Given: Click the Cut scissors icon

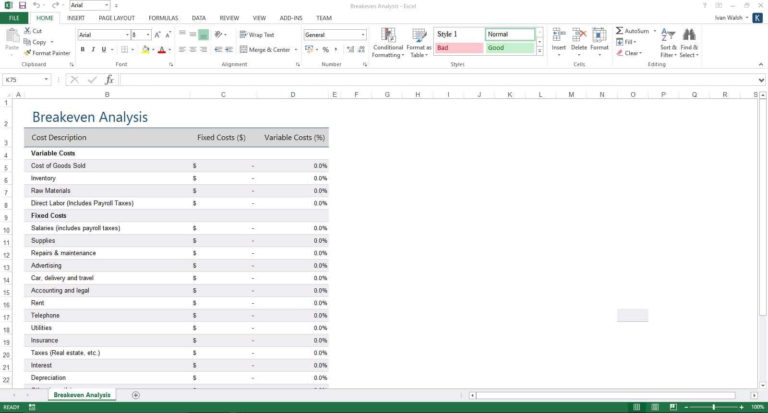Looking at the screenshot, I should [x=27, y=32].
